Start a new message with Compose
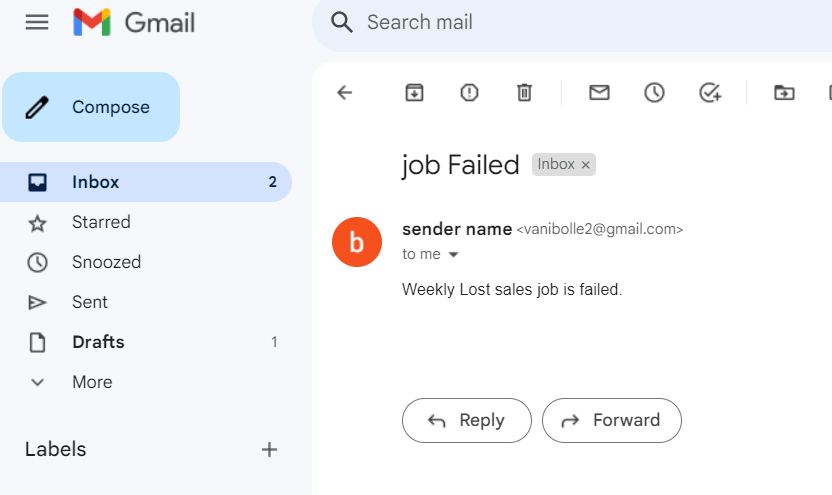The height and width of the screenshot is (495, 832). pos(91,107)
